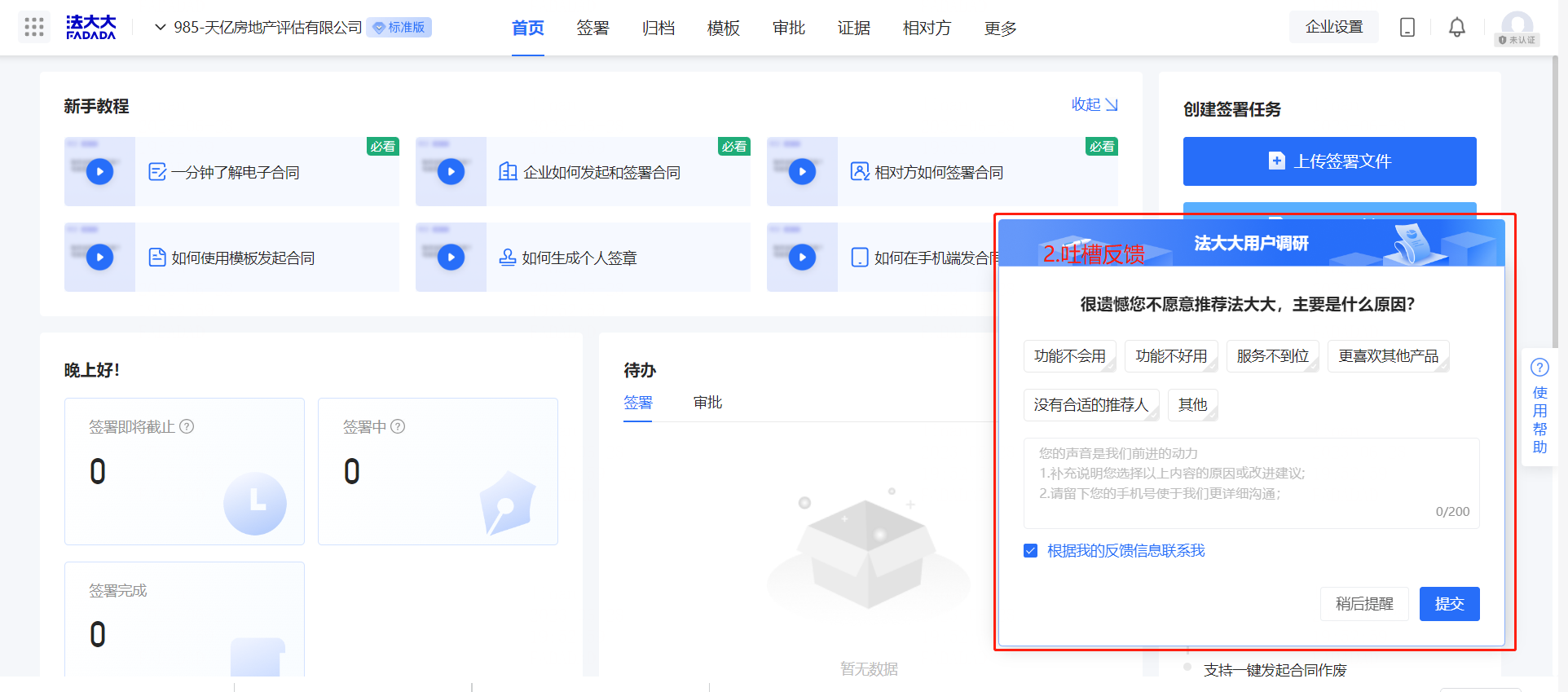
Task: Collapse the tutorial with 收起
Action: click(x=1095, y=104)
